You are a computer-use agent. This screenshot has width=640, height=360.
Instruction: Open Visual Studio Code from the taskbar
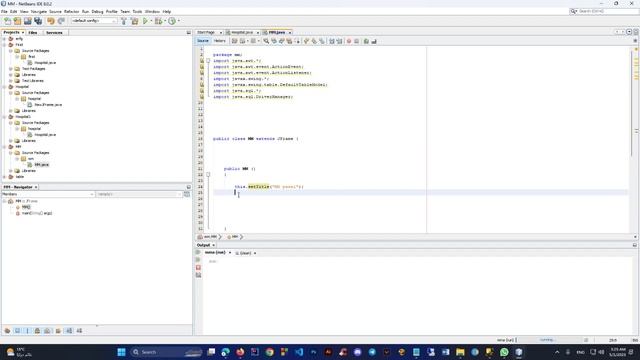pyautogui.click(x=299, y=352)
